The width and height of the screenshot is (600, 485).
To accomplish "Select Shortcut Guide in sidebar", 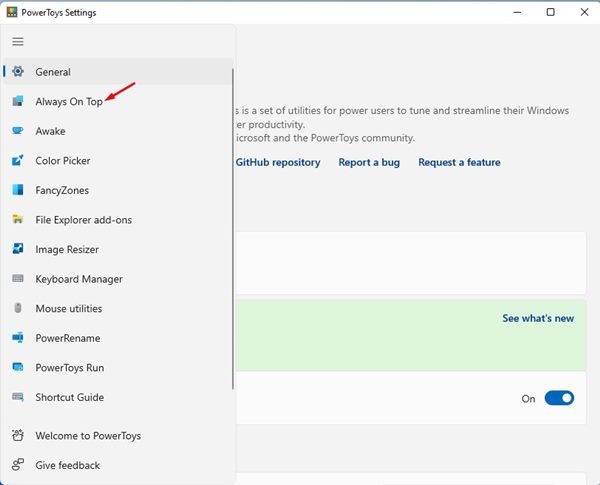I will click(69, 397).
